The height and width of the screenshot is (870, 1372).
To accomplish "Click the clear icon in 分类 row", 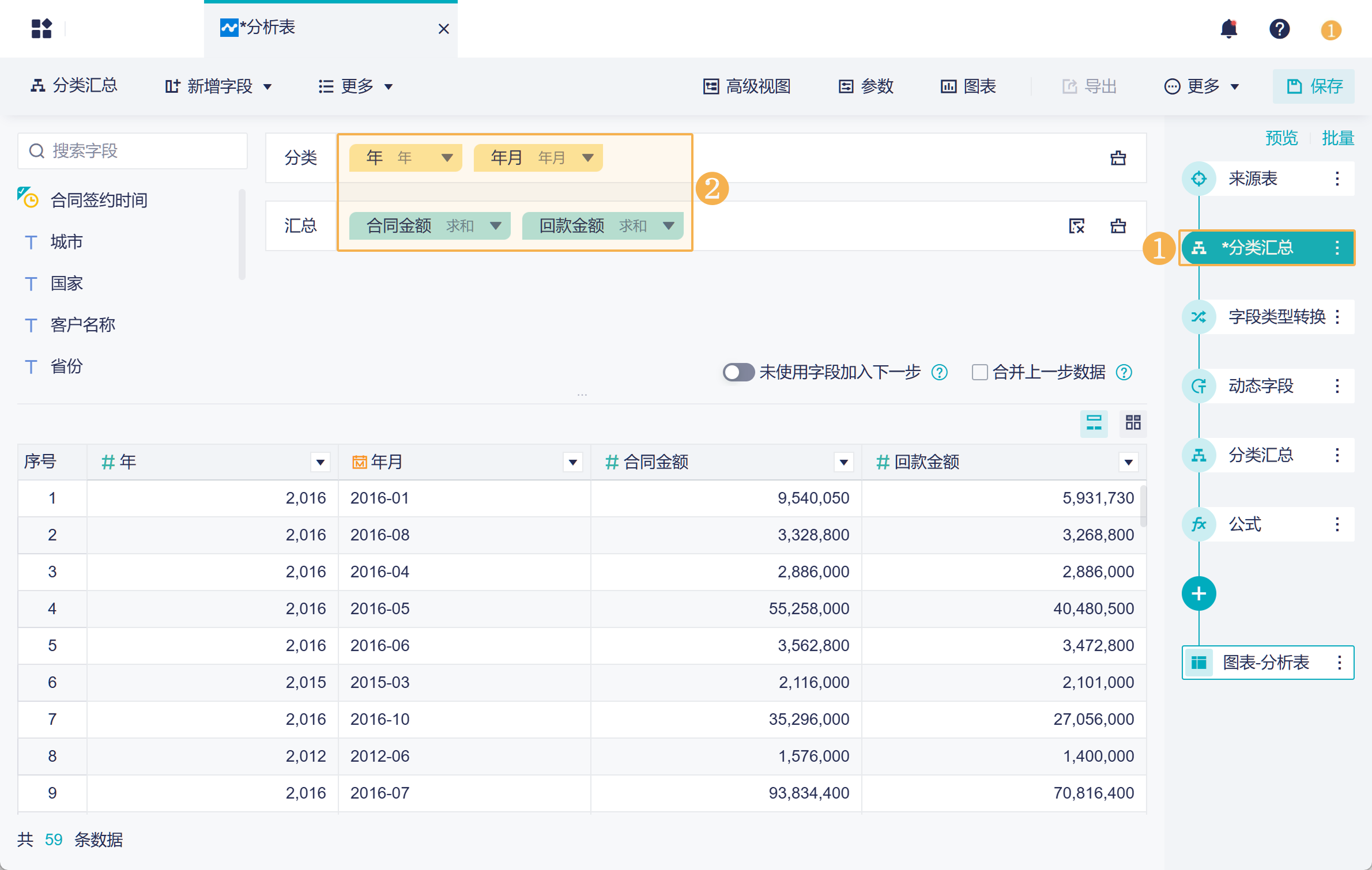I will pyautogui.click(x=1118, y=158).
